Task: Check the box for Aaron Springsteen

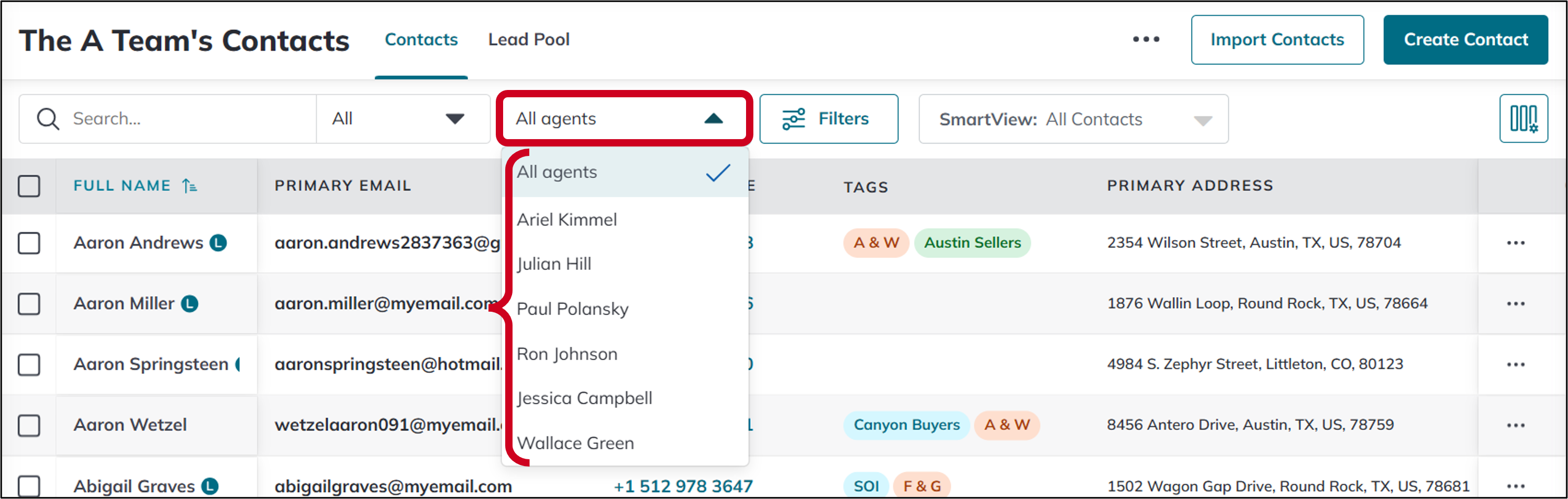Action: click(29, 365)
